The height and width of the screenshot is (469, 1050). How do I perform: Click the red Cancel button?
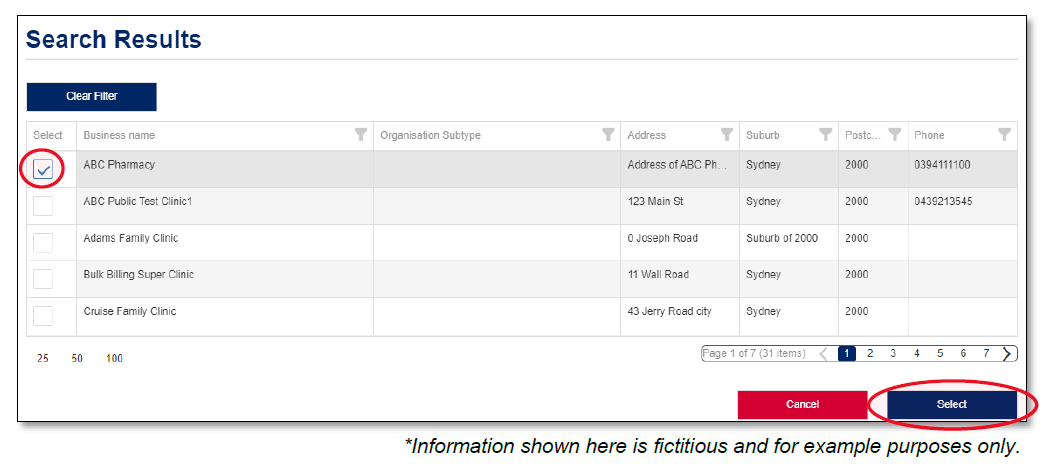(802, 404)
